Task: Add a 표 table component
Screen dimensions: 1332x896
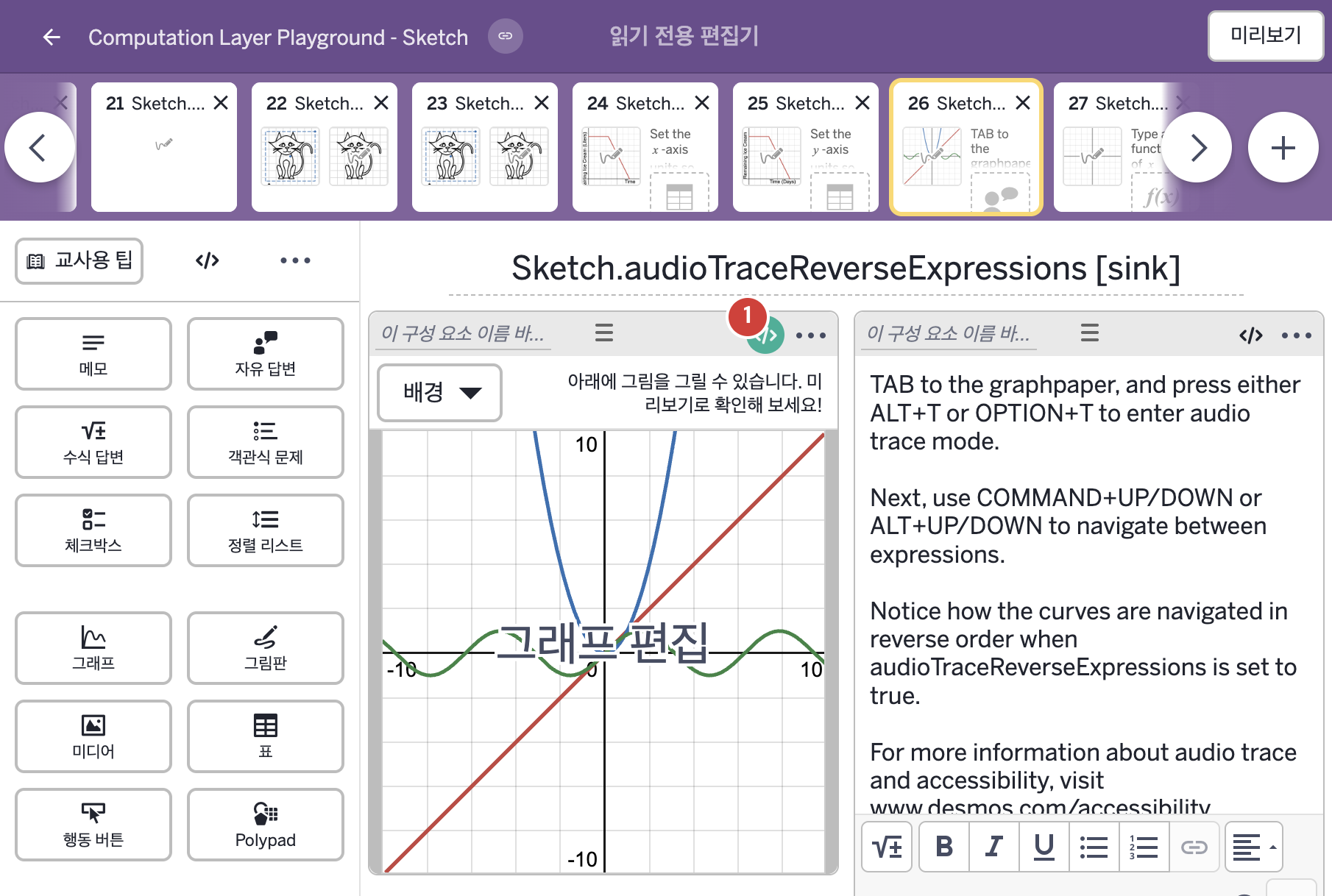Action: (266, 736)
